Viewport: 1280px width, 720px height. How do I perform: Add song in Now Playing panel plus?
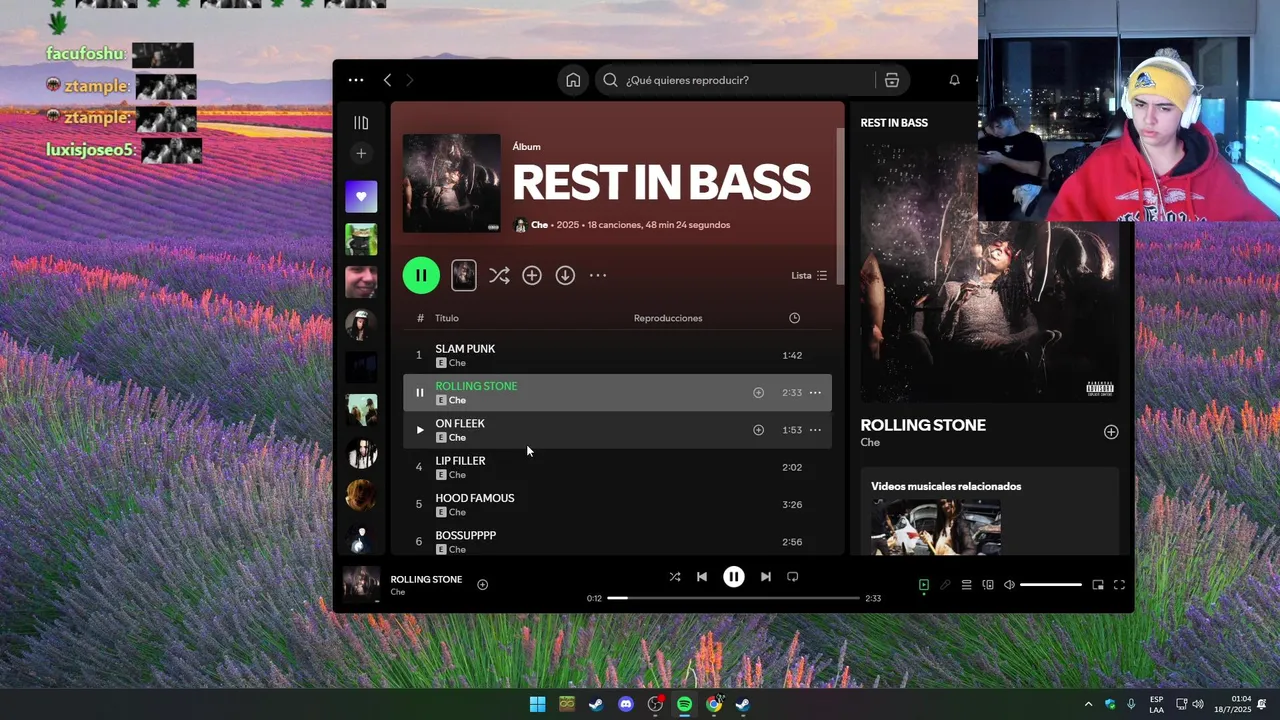tap(1111, 432)
